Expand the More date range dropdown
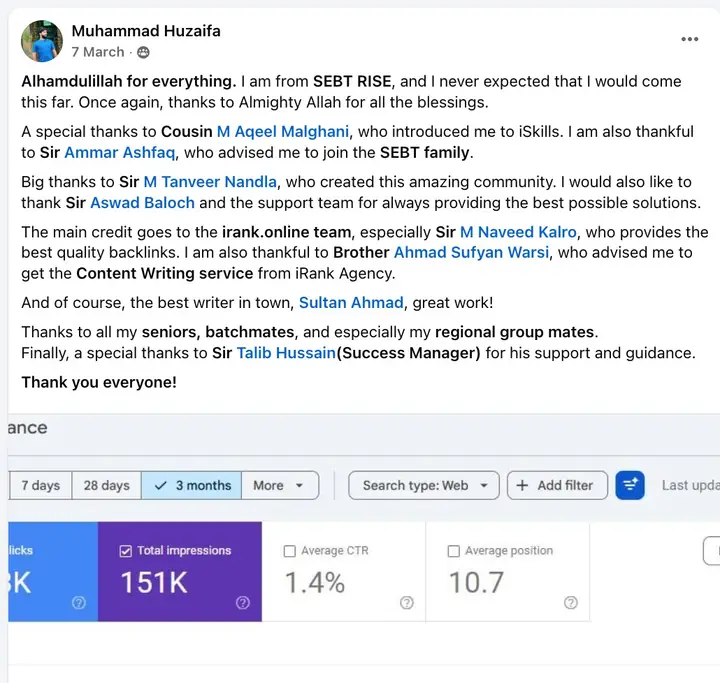The height and width of the screenshot is (683, 720). [280, 485]
